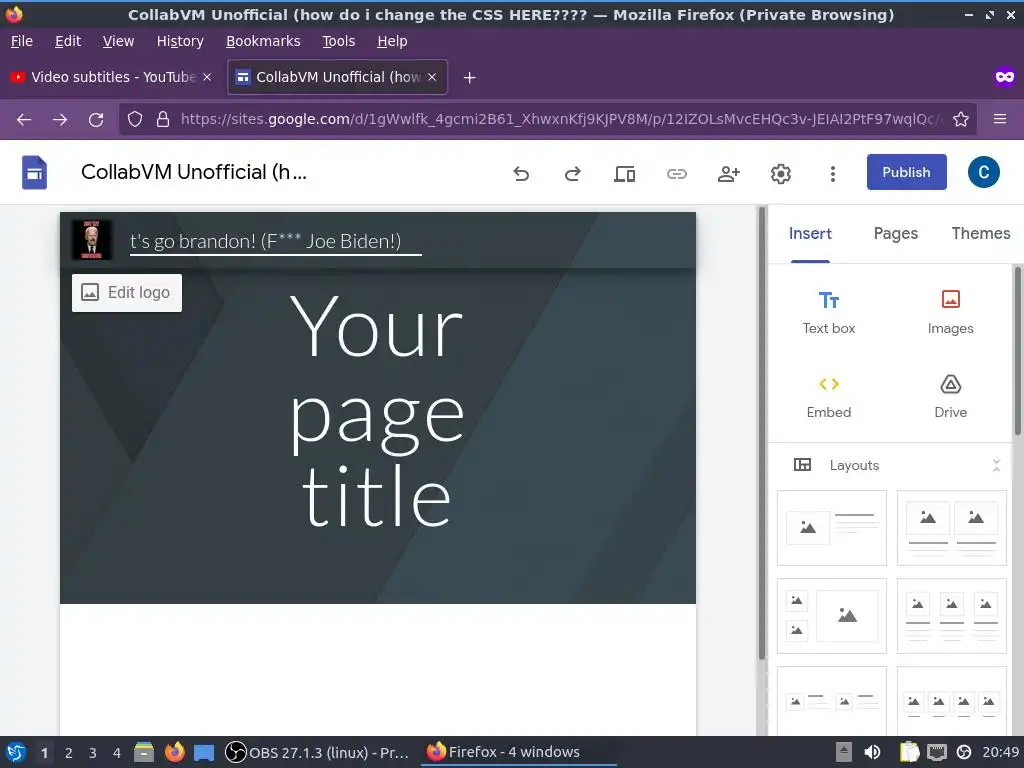Edit the site document title field
The width and height of the screenshot is (1024, 768).
193,172
